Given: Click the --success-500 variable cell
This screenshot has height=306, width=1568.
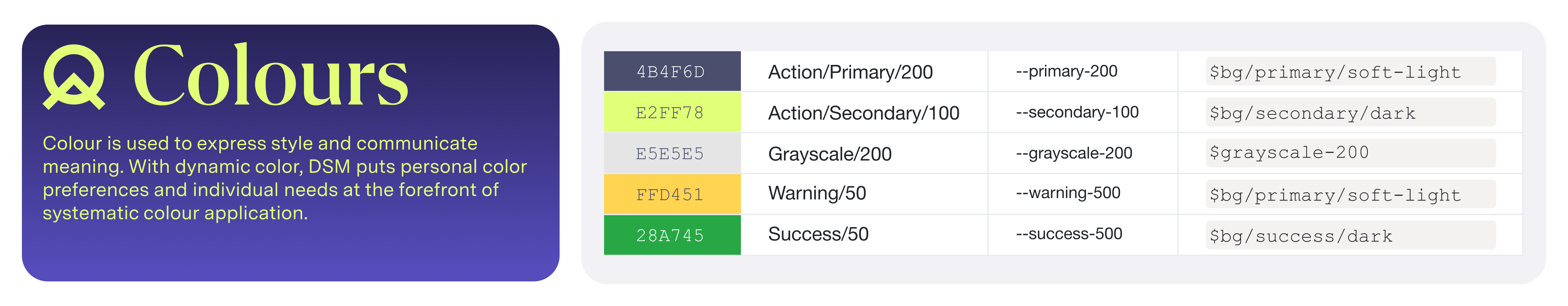Looking at the screenshot, I should pos(1068,234).
